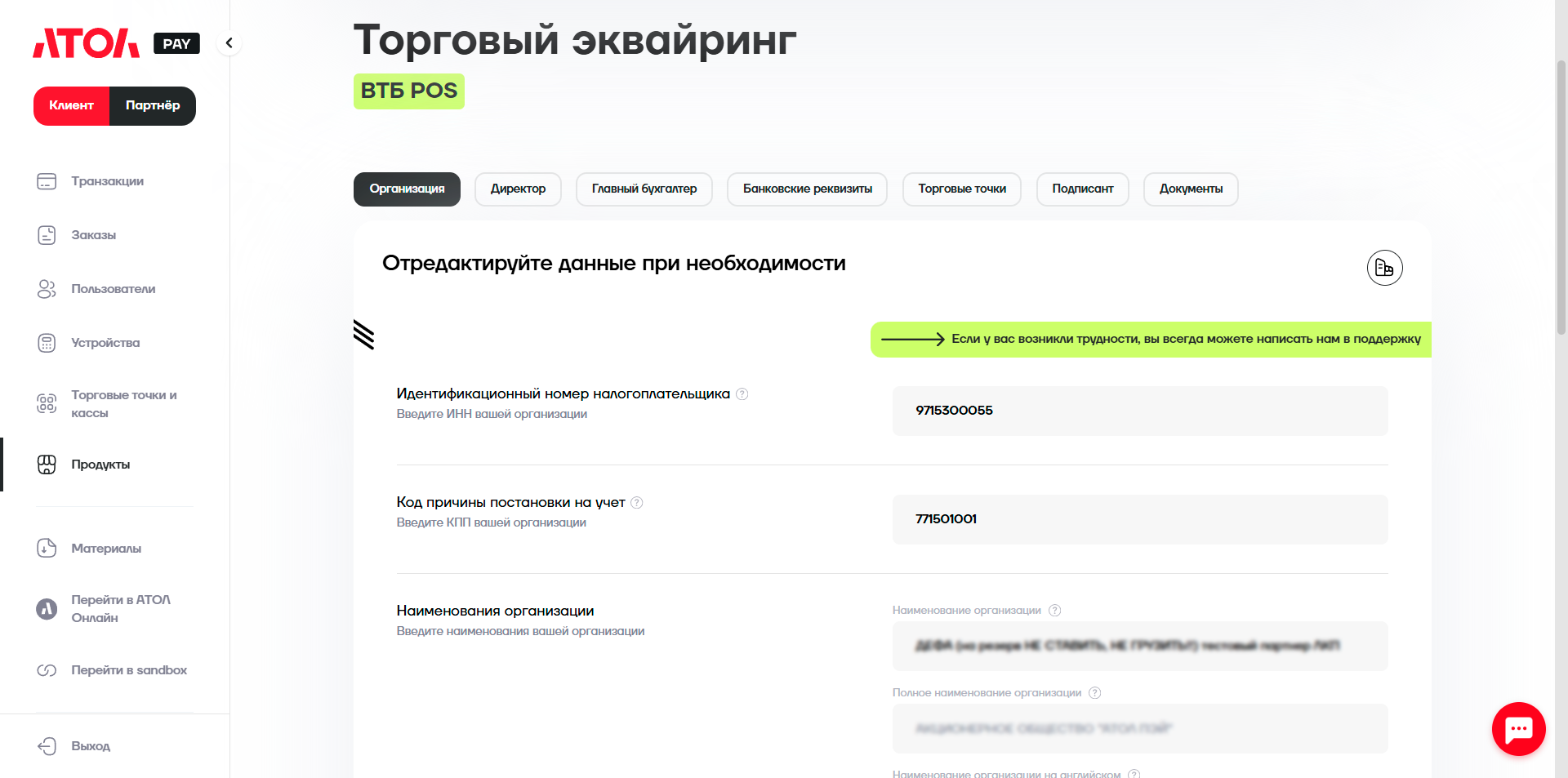
Task: Select the Организация tab
Action: [407, 189]
